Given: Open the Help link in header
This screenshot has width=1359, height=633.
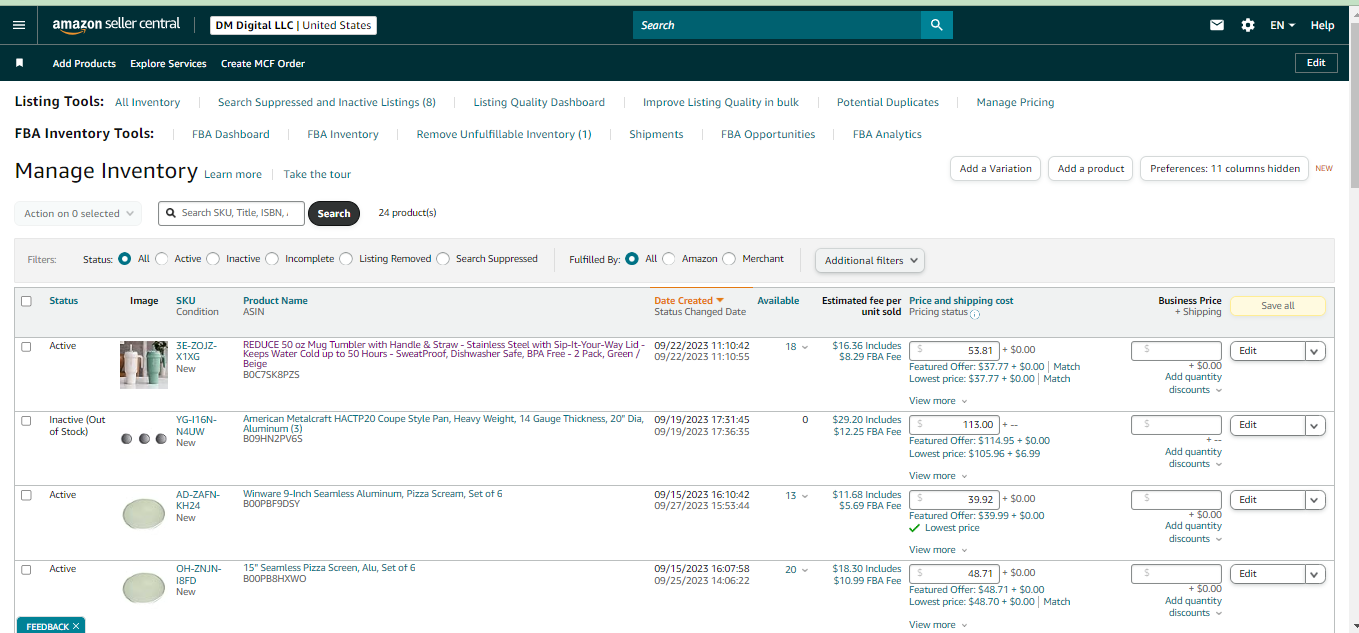Looking at the screenshot, I should (x=1322, y=25).
